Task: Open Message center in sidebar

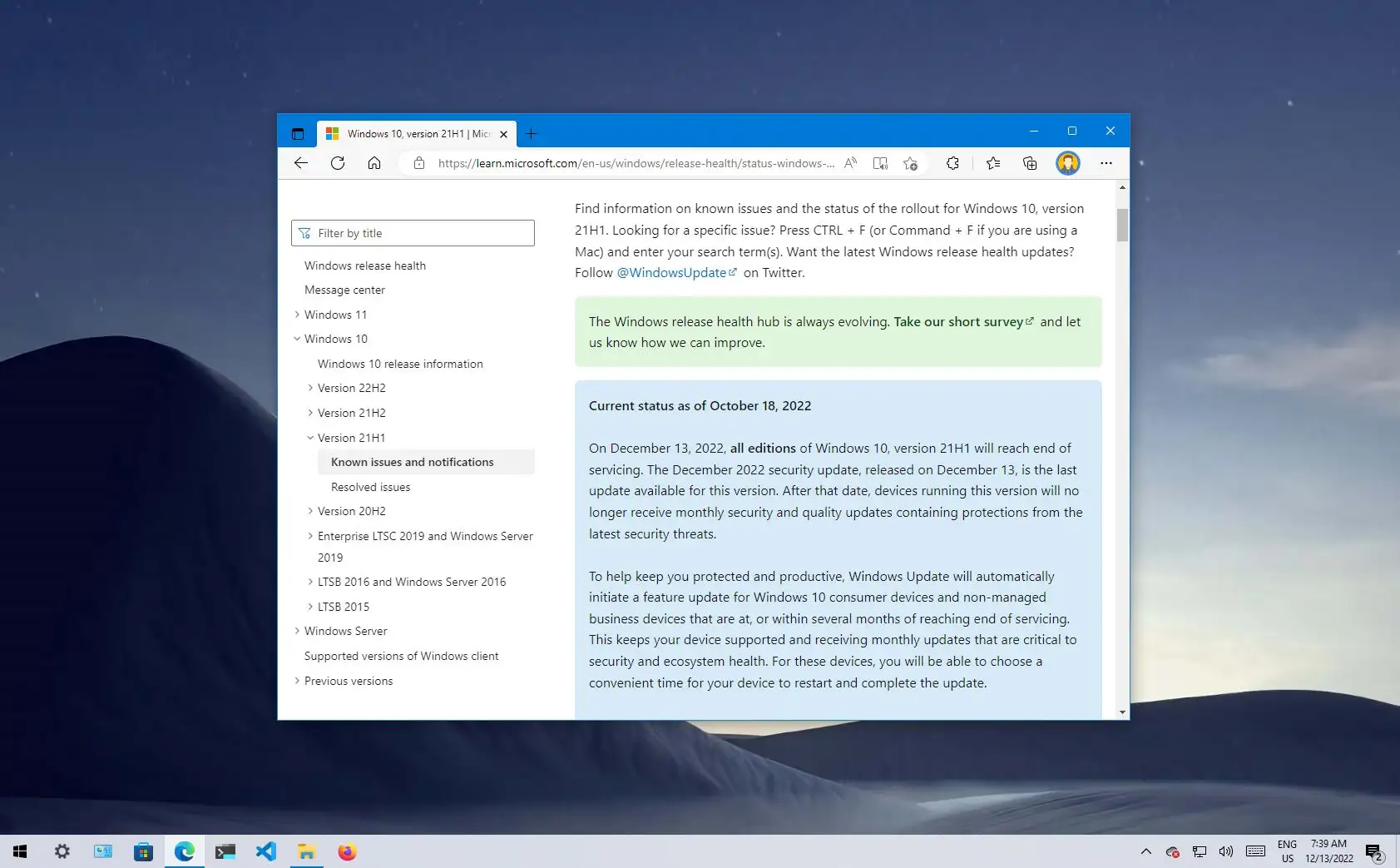Action: pyautogui.click(x=344, y=290)
